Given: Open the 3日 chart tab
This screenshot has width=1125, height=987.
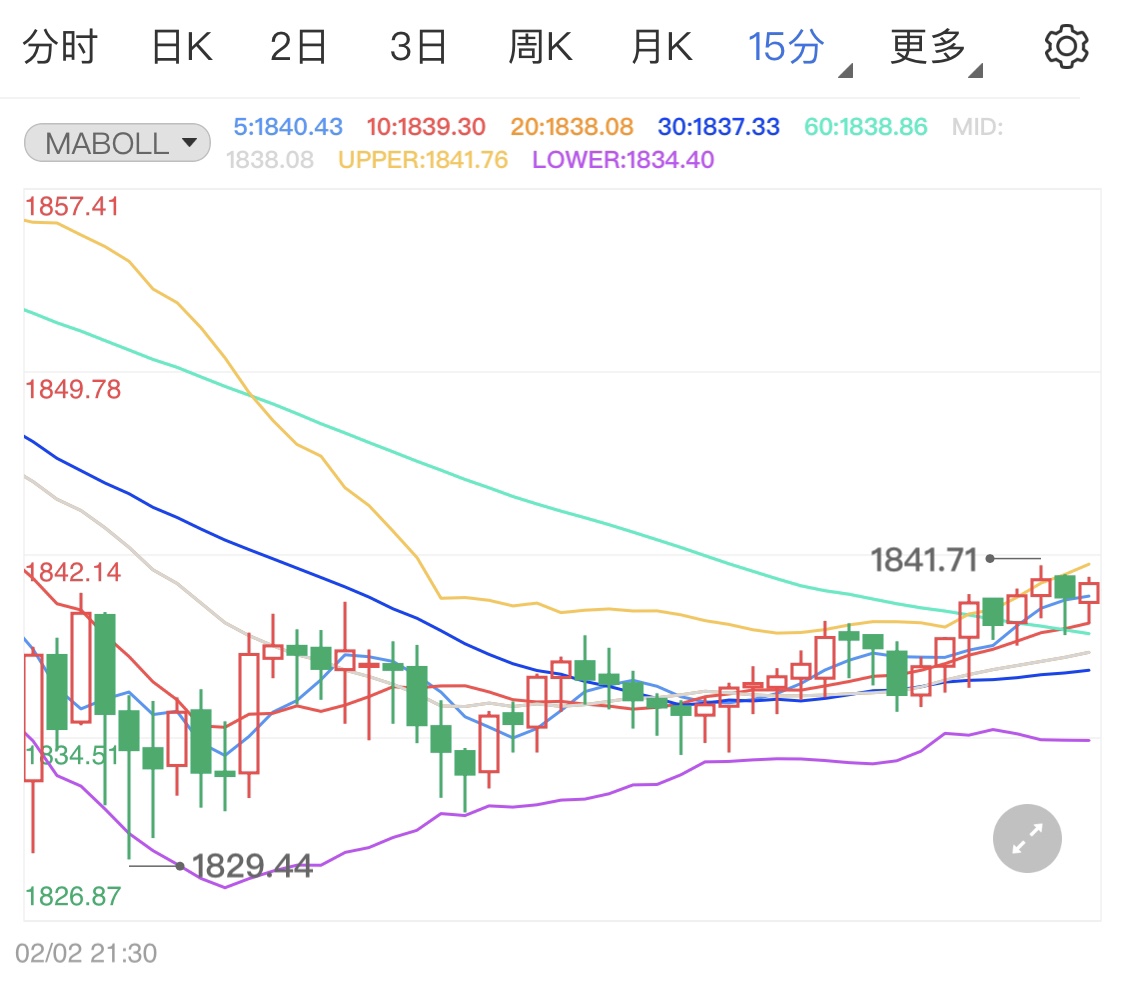Looking at the screenshot, I should (418, 47).
